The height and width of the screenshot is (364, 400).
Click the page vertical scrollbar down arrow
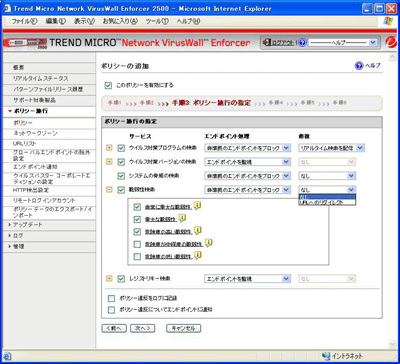pos(392,344)
